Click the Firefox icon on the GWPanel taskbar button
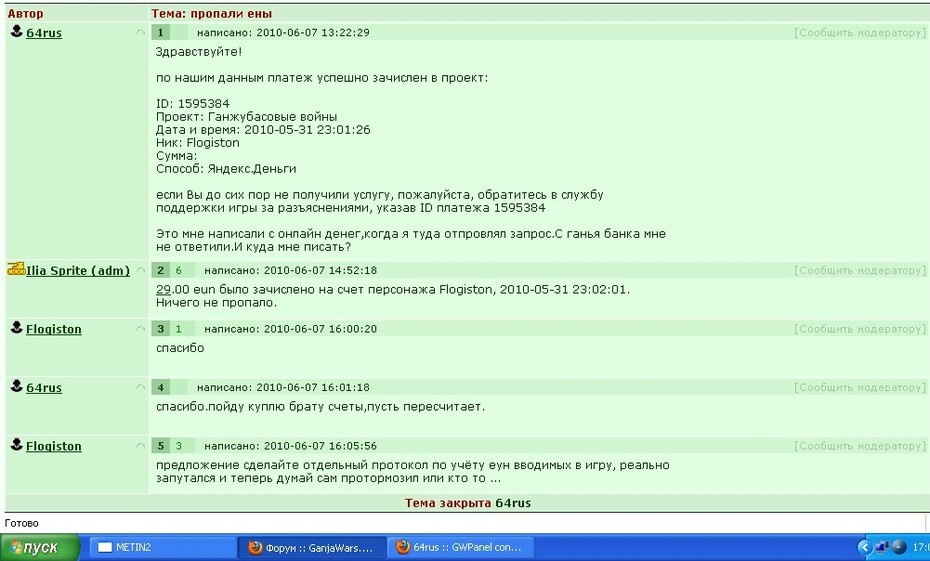 tap(403, 547)
